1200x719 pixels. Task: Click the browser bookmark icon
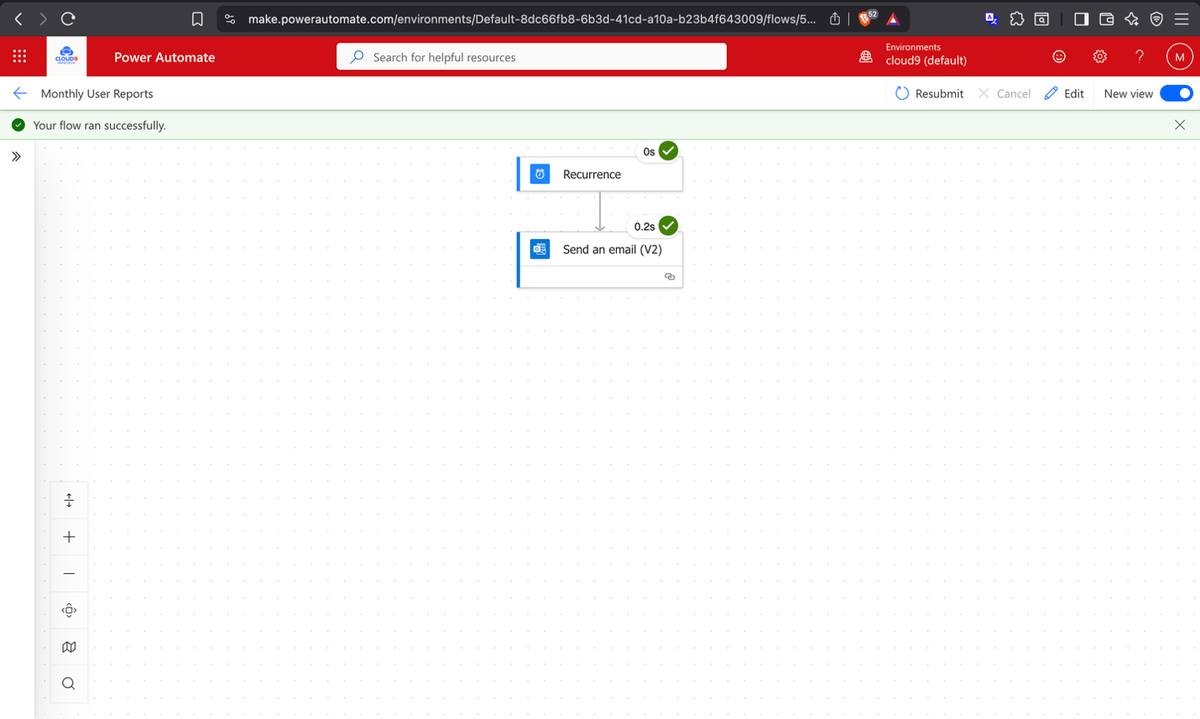pos(198,18)
